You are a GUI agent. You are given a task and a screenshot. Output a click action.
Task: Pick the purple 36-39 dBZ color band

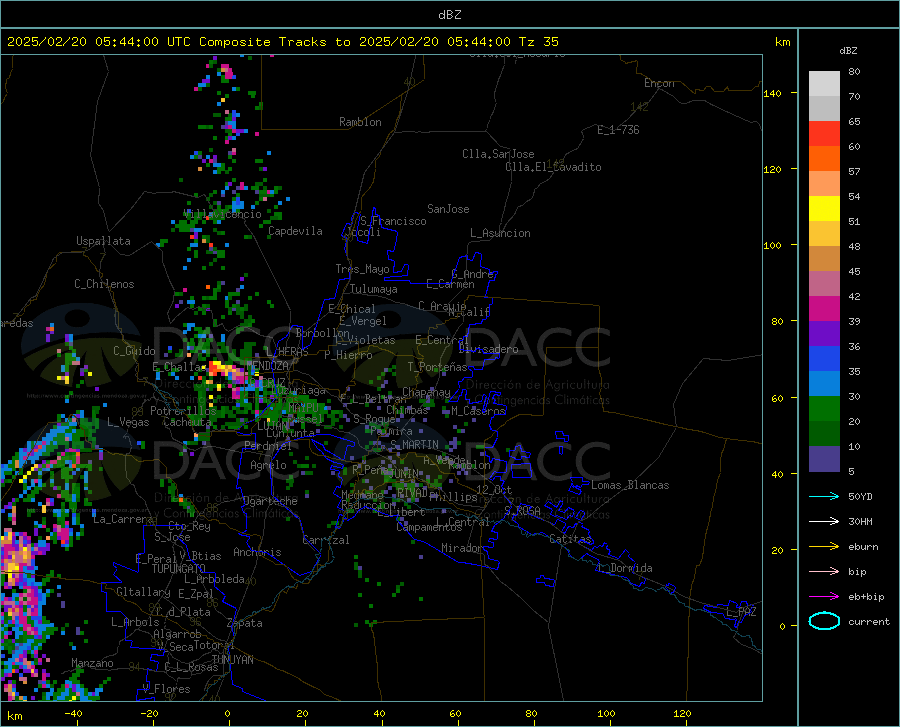[824, 334]
